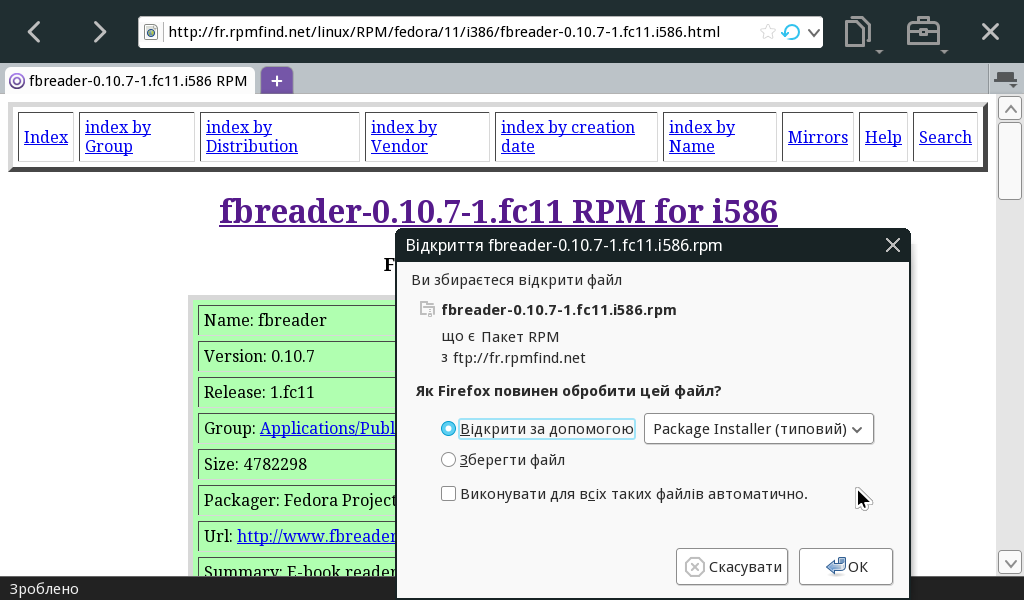This screenshot has width=1024, height=600.
Task: Switch to the fbreader-0.10.7-1.fc11.i586 RPM tab
Action: (128, 80)
